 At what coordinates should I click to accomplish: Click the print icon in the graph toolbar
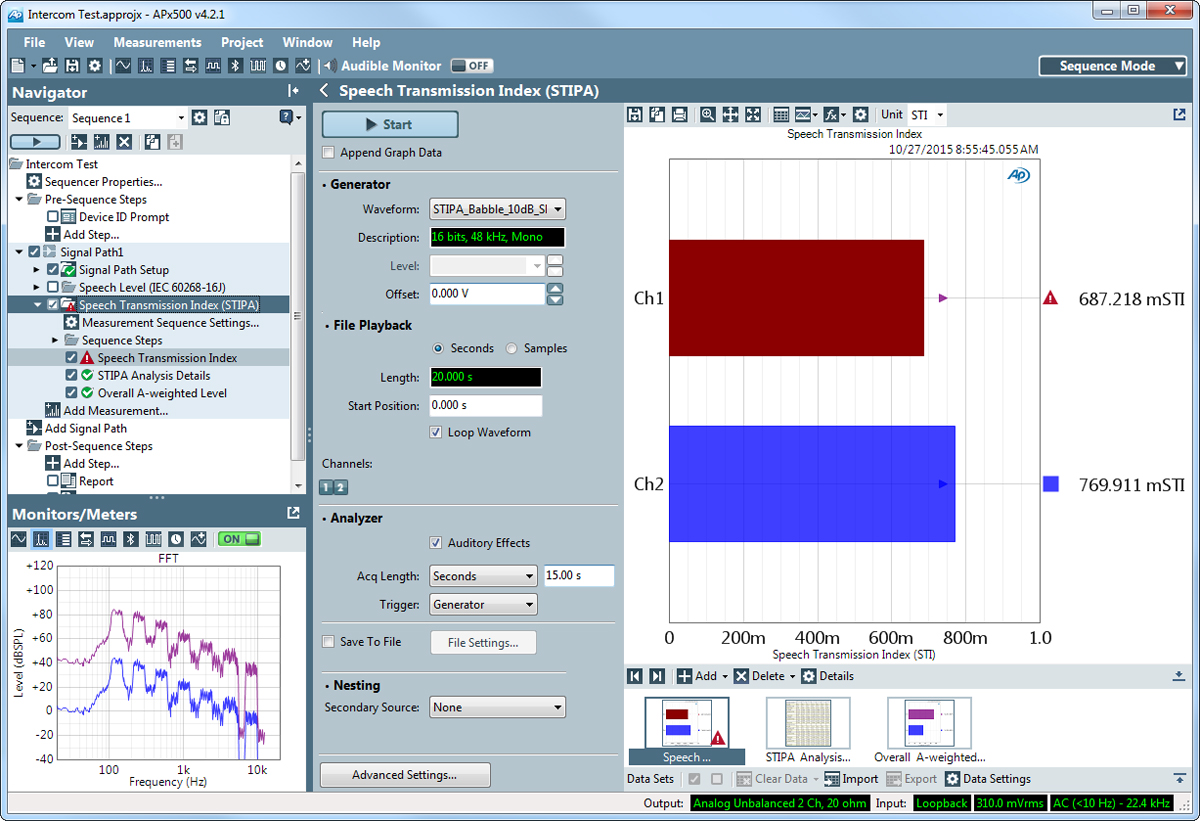(x=679, y=115)
